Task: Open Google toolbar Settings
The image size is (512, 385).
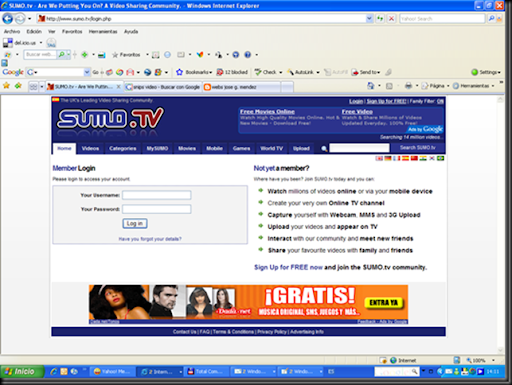Action: [x=486, y=72]
